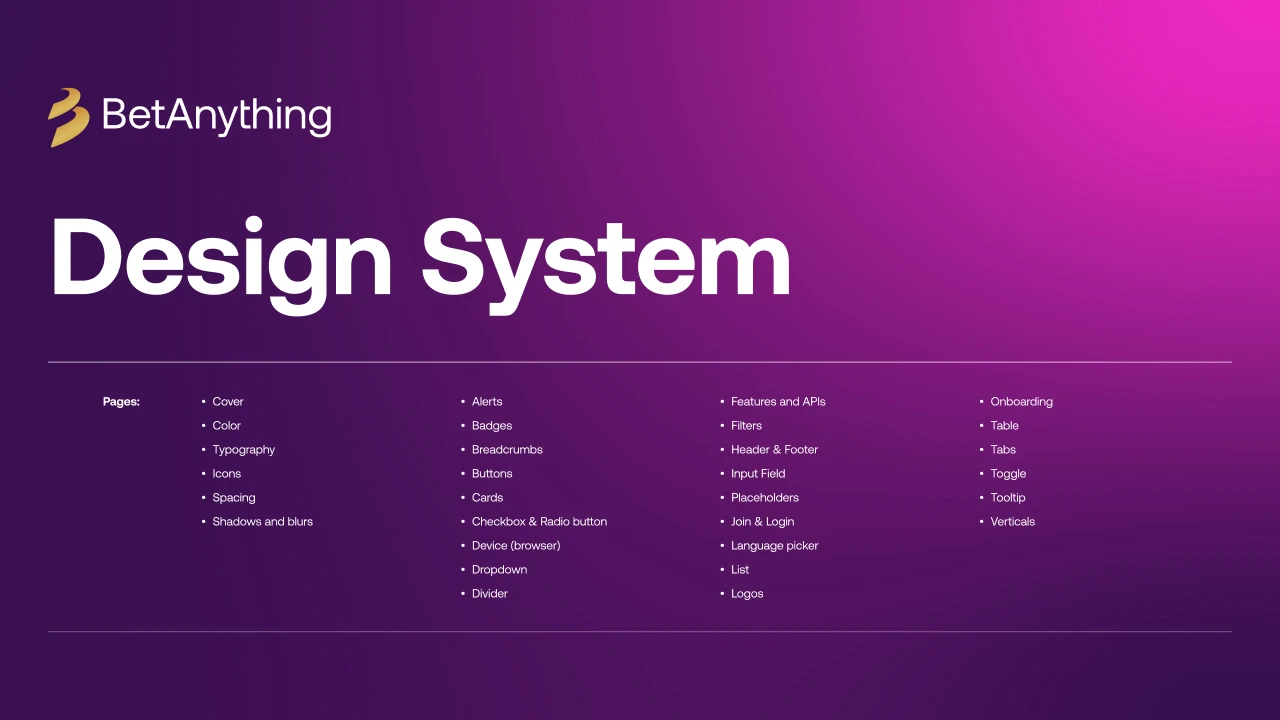The image size is (1280, 720).
Task: Choose Shadows and blurs in list
Action: tap(262, 522)
